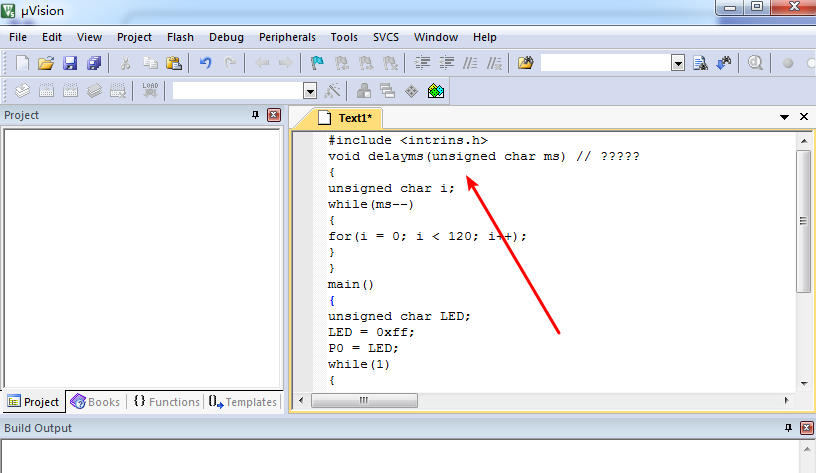Open the editor tab list dropdown arrow

pyautogui.click(x=784, y=117)
